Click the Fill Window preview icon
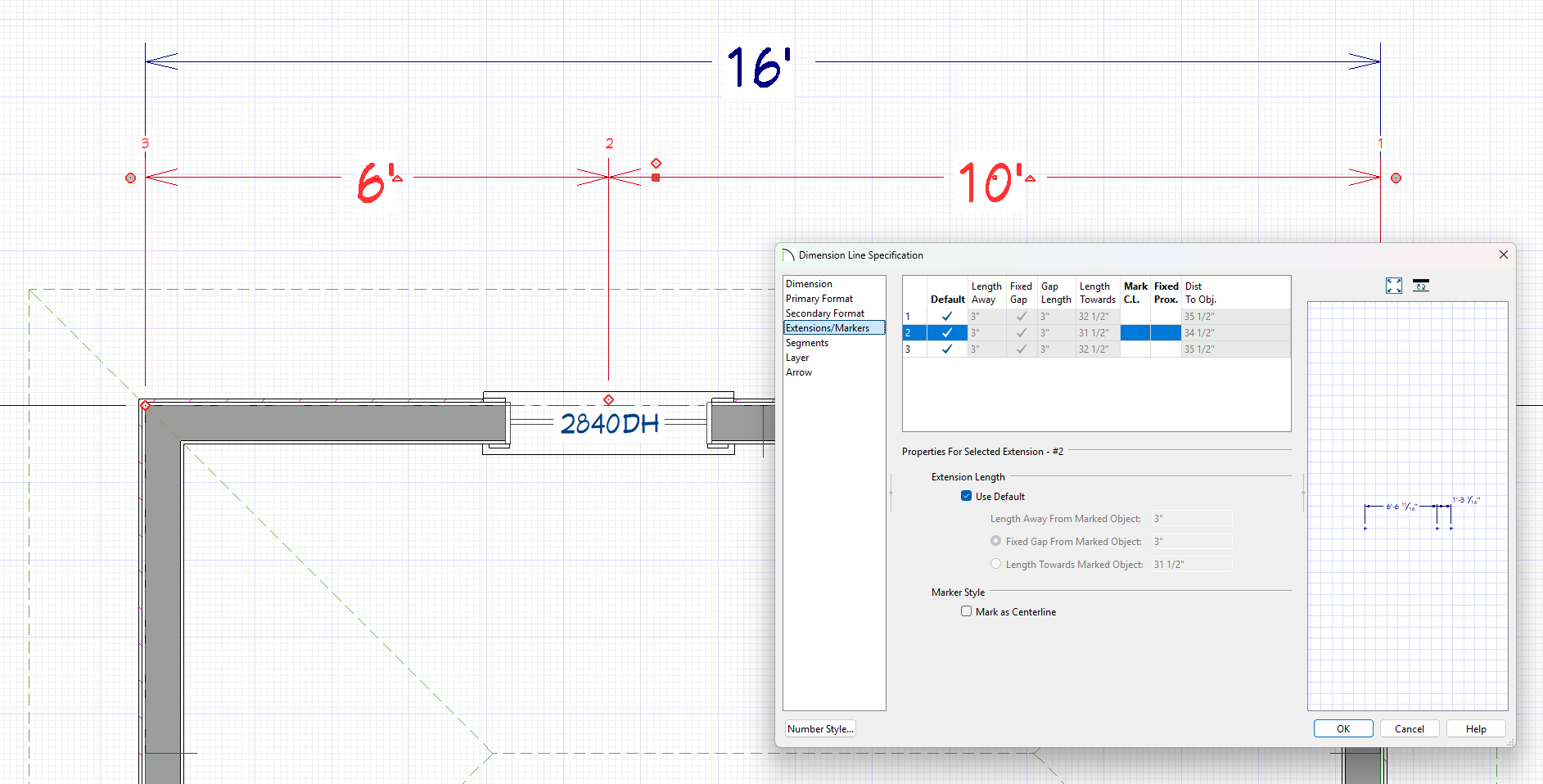 click(1394, 286)
